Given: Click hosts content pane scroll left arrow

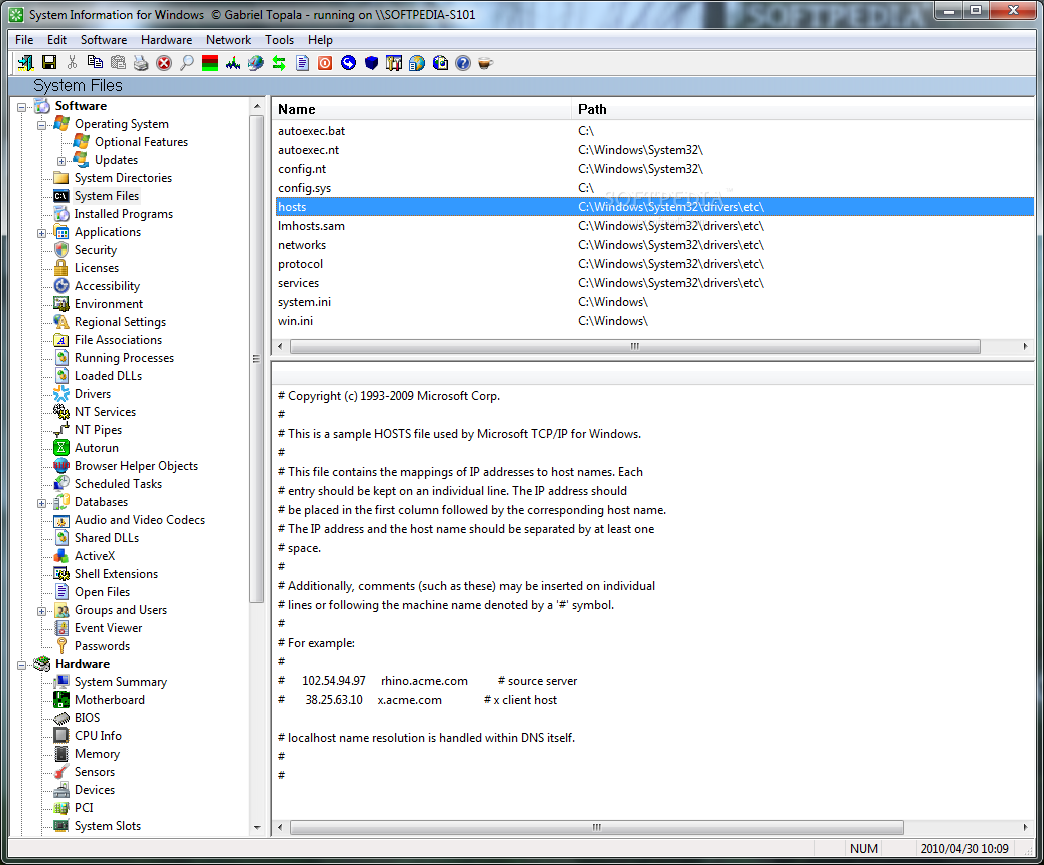Looking at the screenshot, I should point(280,827).
